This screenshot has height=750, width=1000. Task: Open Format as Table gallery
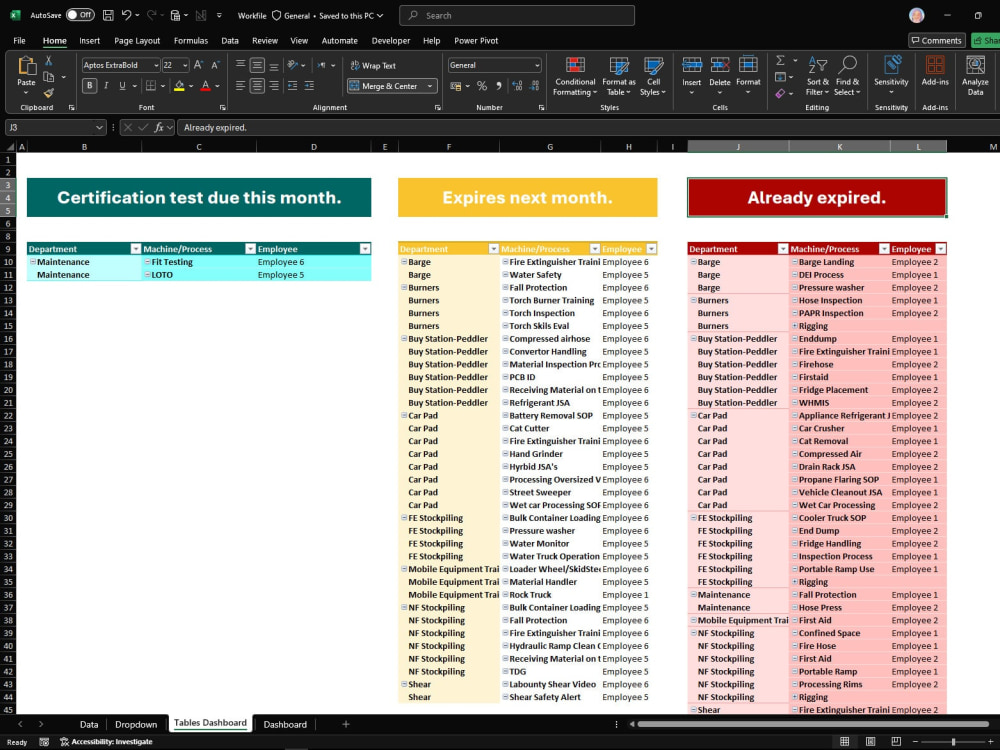pos(619,76)
